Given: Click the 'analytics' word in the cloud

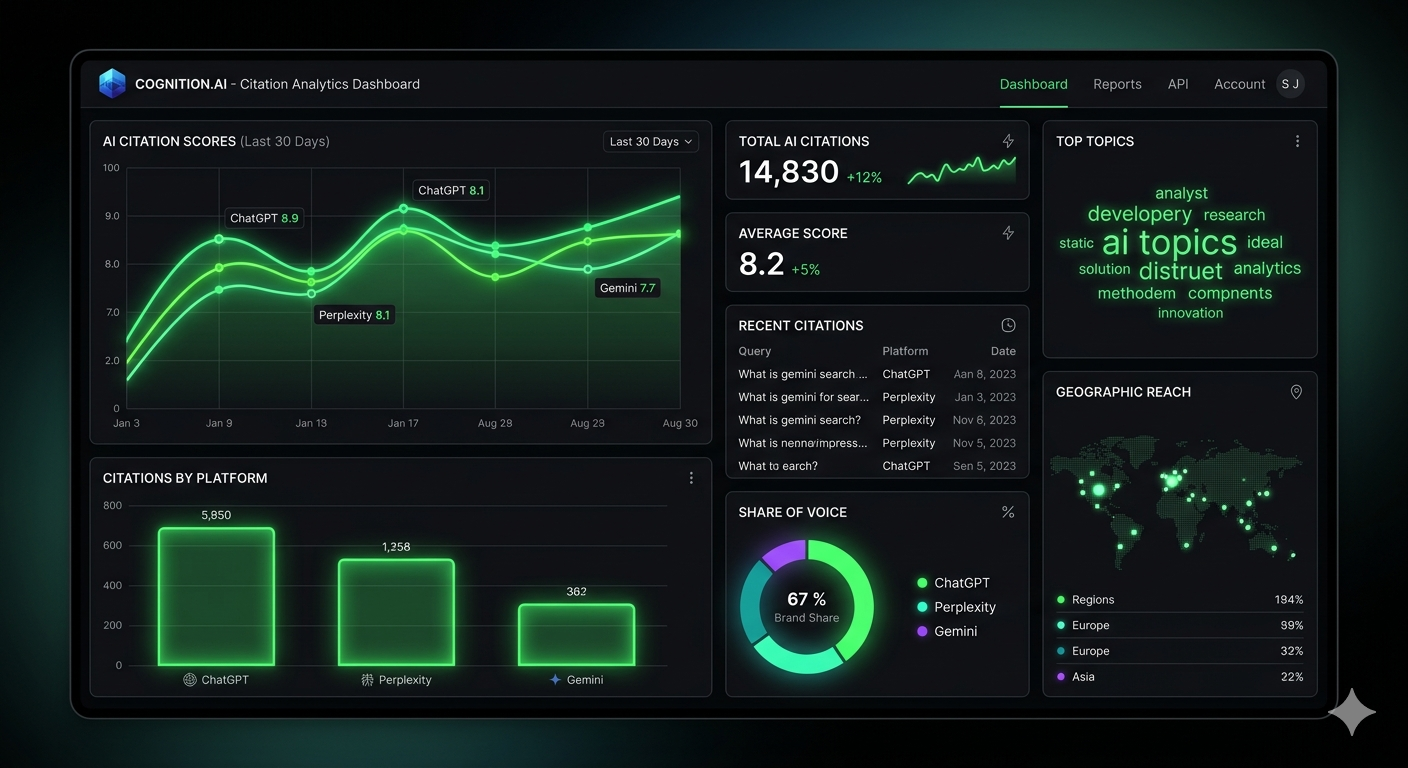Looking at the screenshot, I should point(1267,268).
